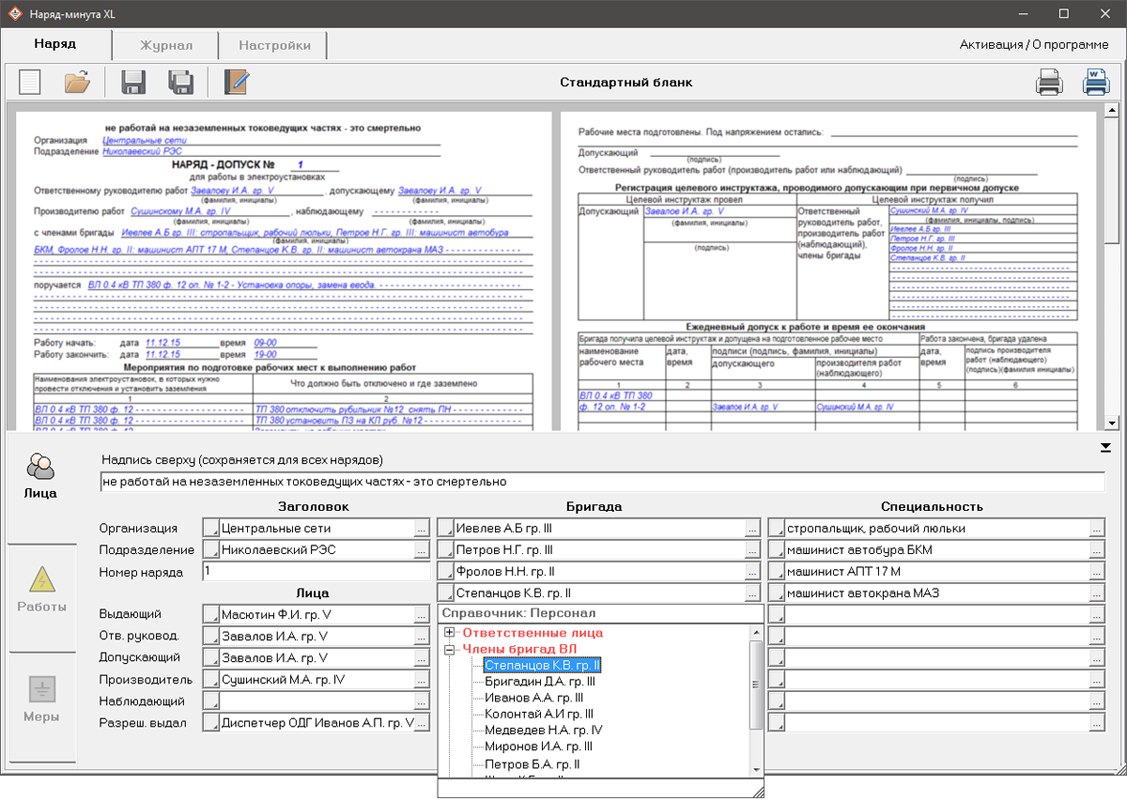
Task: Save using the single floppy disk icon
Action: click(133, 82)
